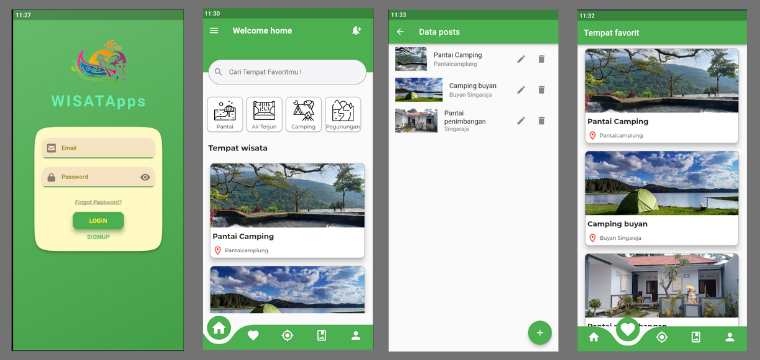This screenshot has width=760, height=360.
Task: Click the 'Data posts' header title
Action: 439,32
